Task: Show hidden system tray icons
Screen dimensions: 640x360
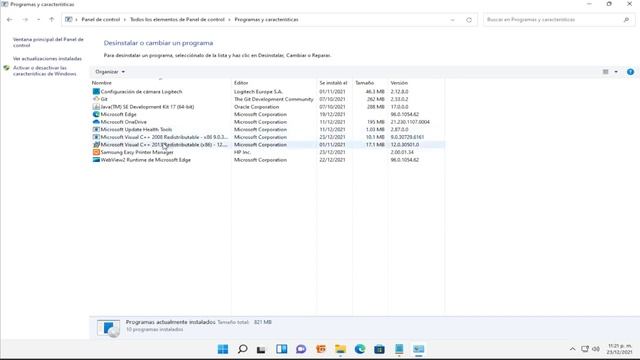Action: point(572,349)
